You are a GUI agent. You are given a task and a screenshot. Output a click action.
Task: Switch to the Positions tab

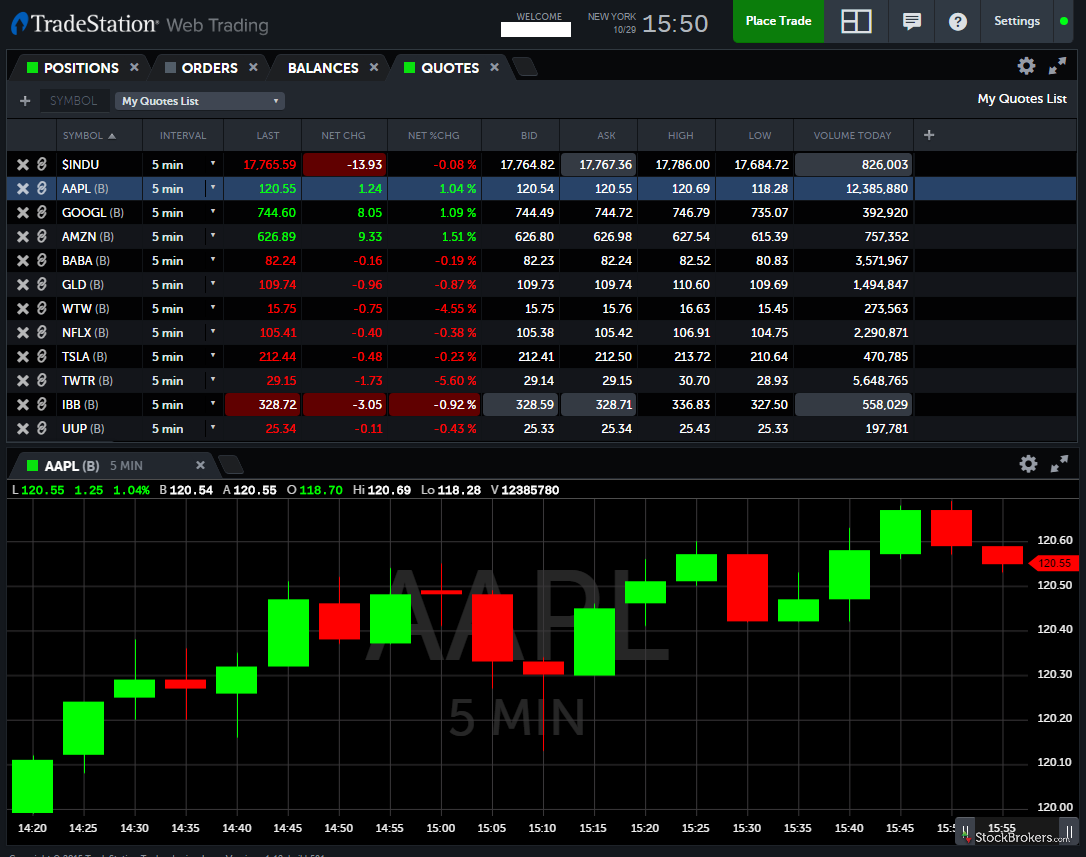80,68
